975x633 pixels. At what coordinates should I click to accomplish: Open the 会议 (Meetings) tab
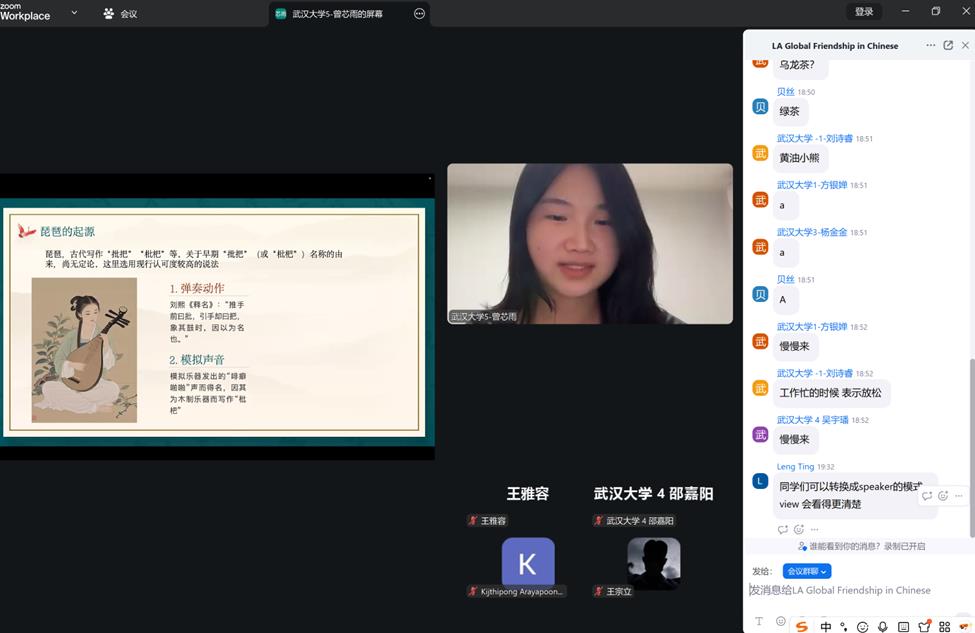pyautogui.click(x=120, y=14)
